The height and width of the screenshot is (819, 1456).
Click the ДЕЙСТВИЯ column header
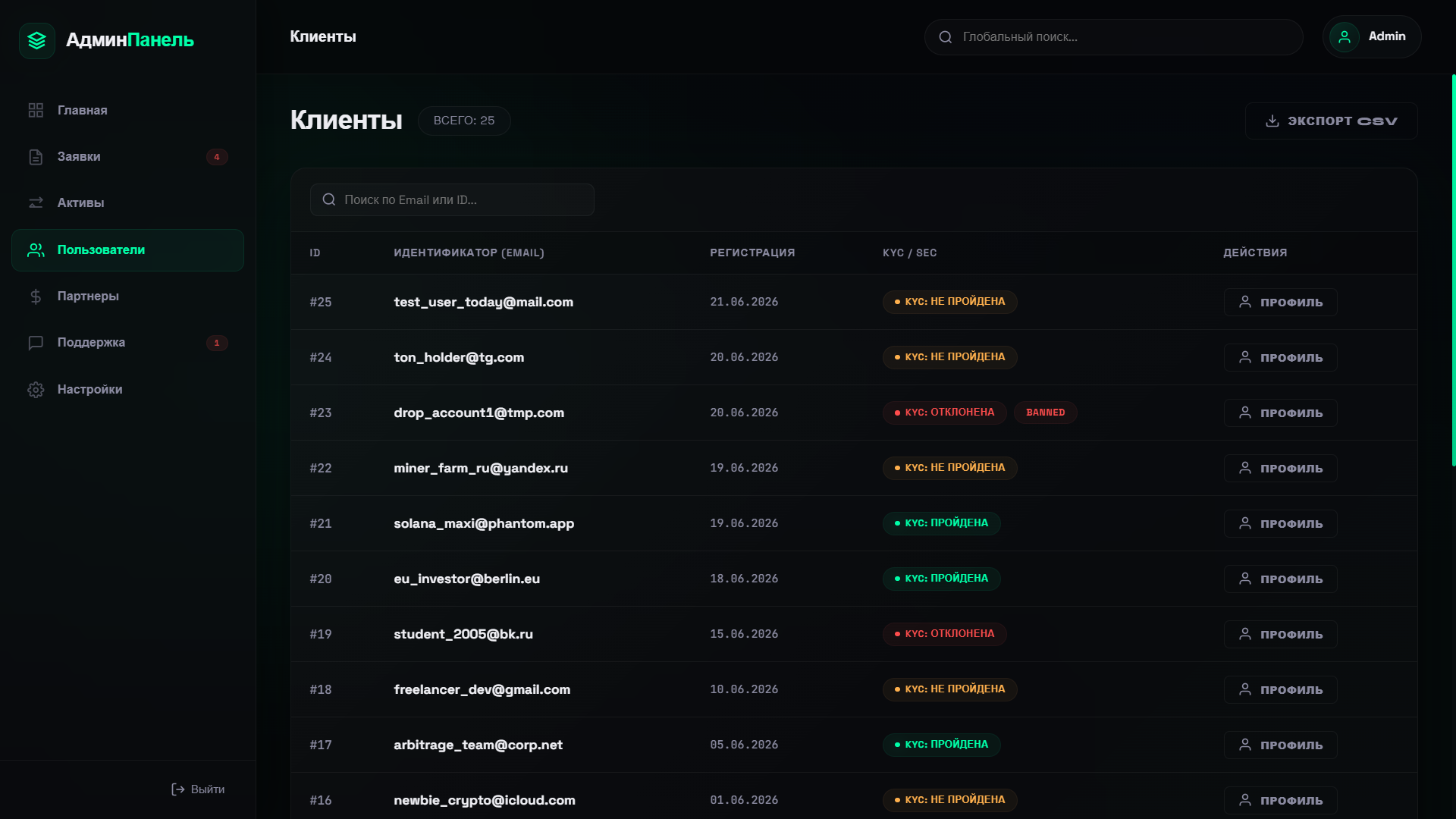pos(1255,253)
